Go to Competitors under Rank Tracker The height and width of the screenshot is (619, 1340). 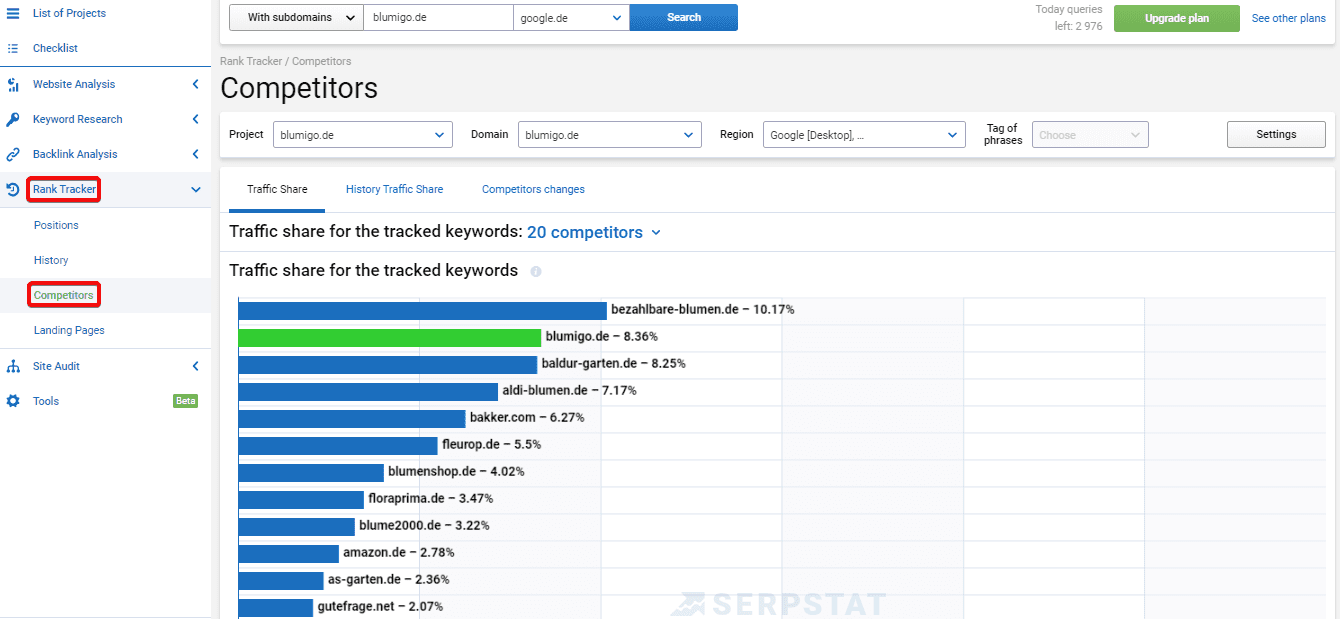pos(64,295)
